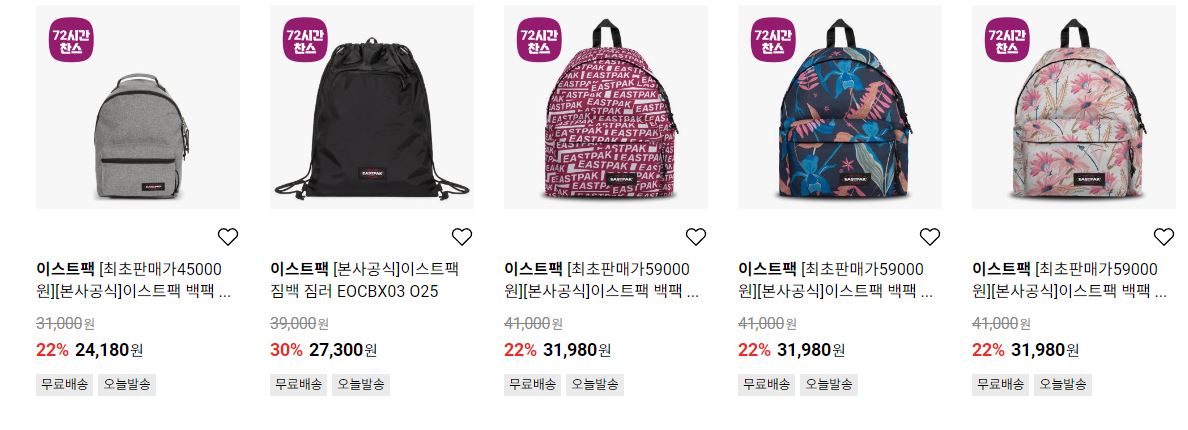Open the gray backpack product image
Image resolution: width=1188 pixels, height=430 pixels.
(x=138, y=108)
